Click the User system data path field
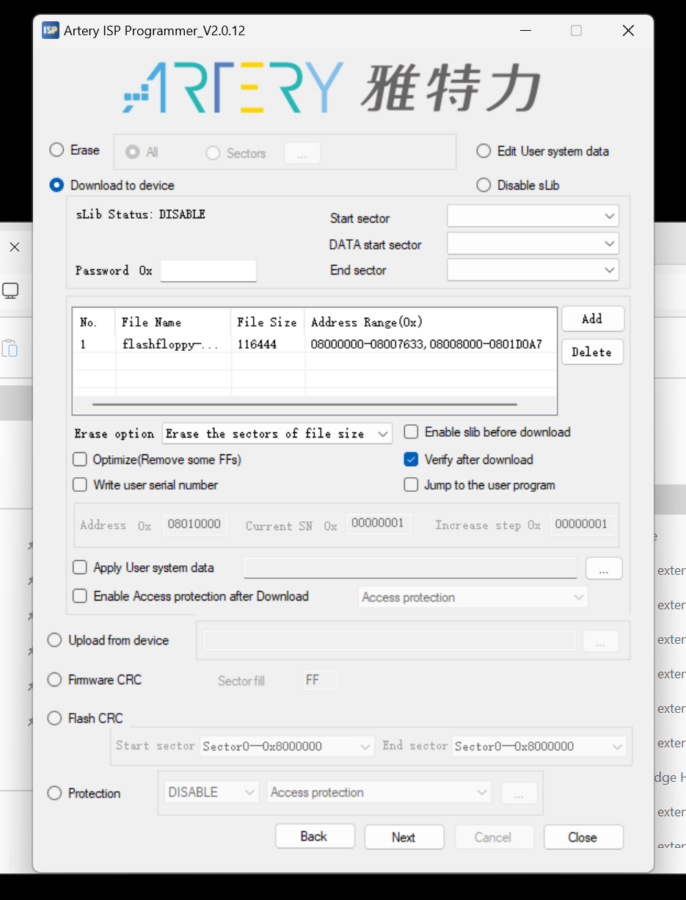Image resolution: width=686 pixels, height=900 pixels. 410,568
